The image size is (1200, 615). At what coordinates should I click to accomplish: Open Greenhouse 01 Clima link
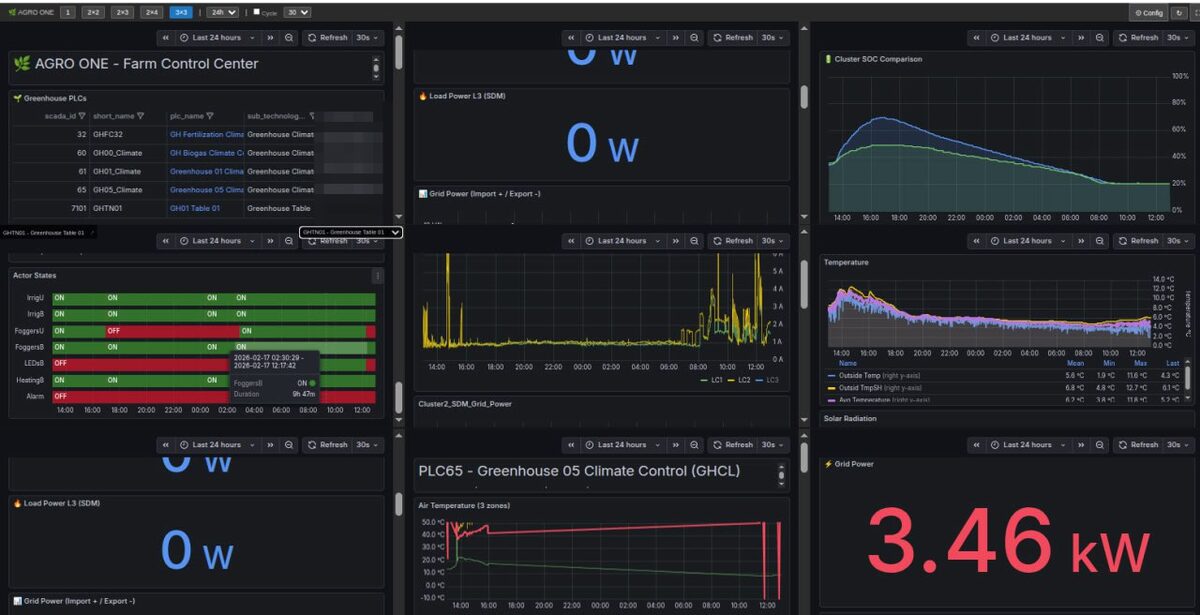click(207, 171)
